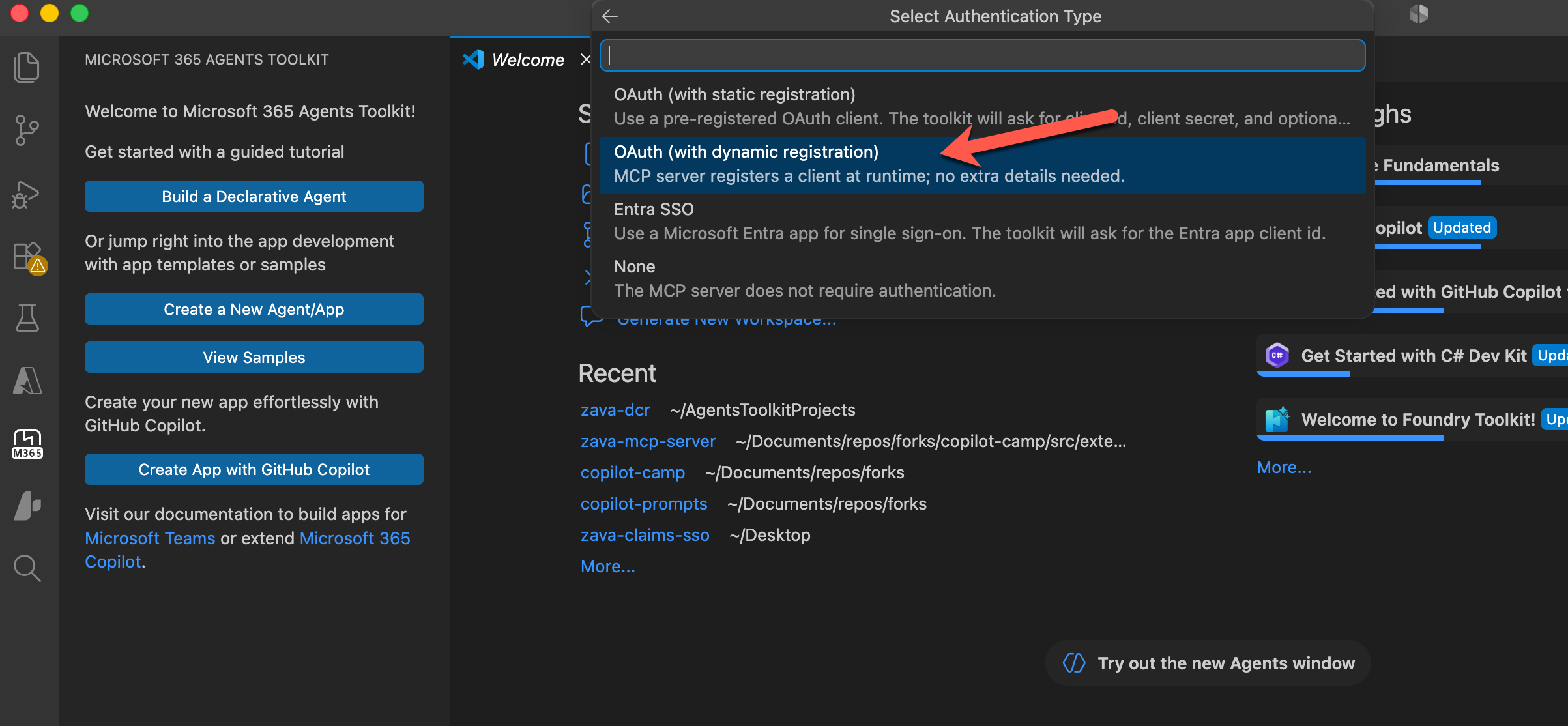The width and height of the screenshot is (1568, 726).
Task: Open the M365 Agents Toolkit view
Action: [27, 444]
